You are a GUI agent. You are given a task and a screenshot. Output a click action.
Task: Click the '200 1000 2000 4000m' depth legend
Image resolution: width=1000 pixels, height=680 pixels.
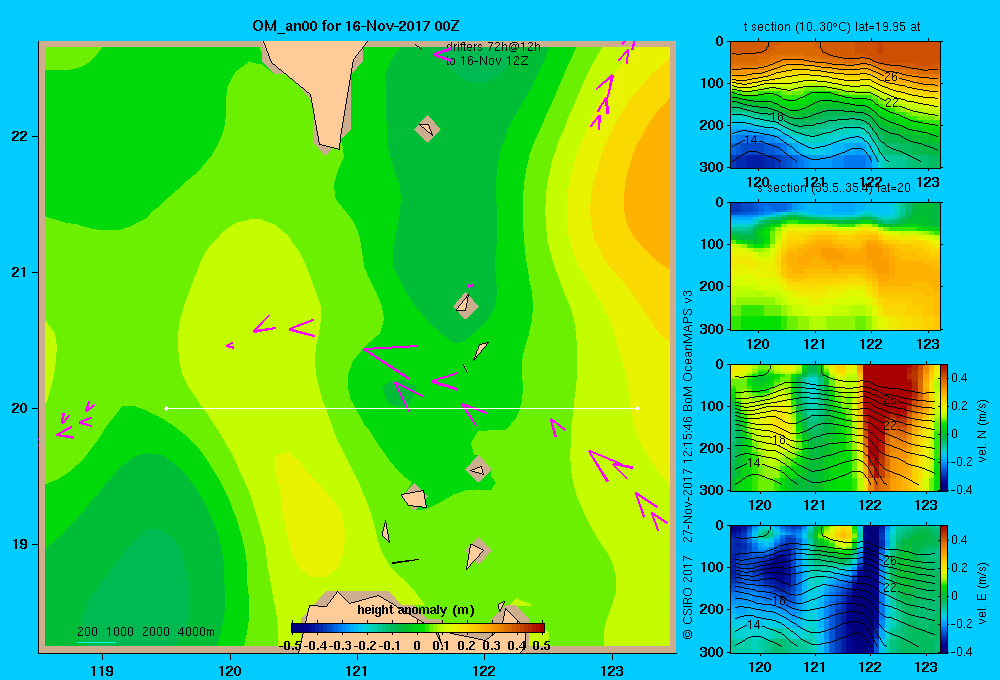coord(145,632)
